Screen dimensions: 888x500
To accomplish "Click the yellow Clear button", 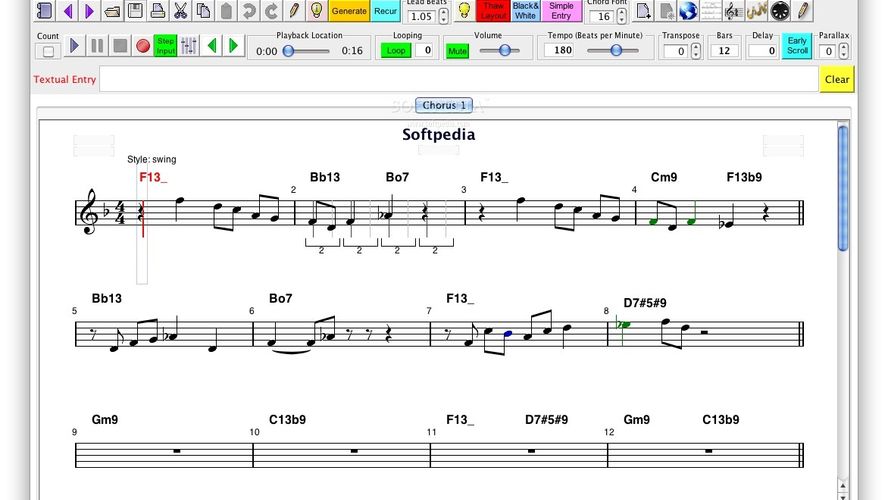I will coord(837,80).
